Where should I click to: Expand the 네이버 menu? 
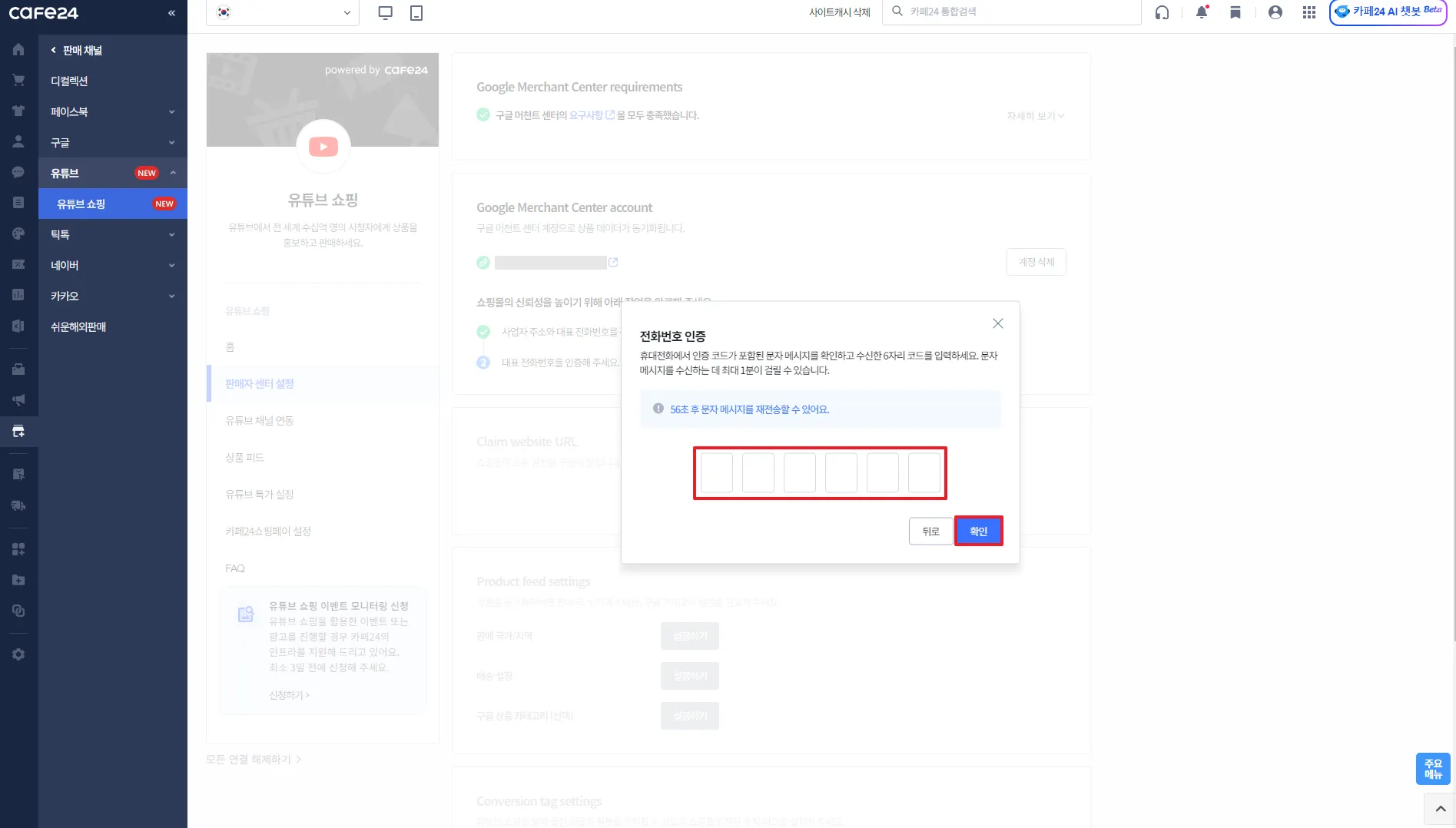click(x=113, y=265)
